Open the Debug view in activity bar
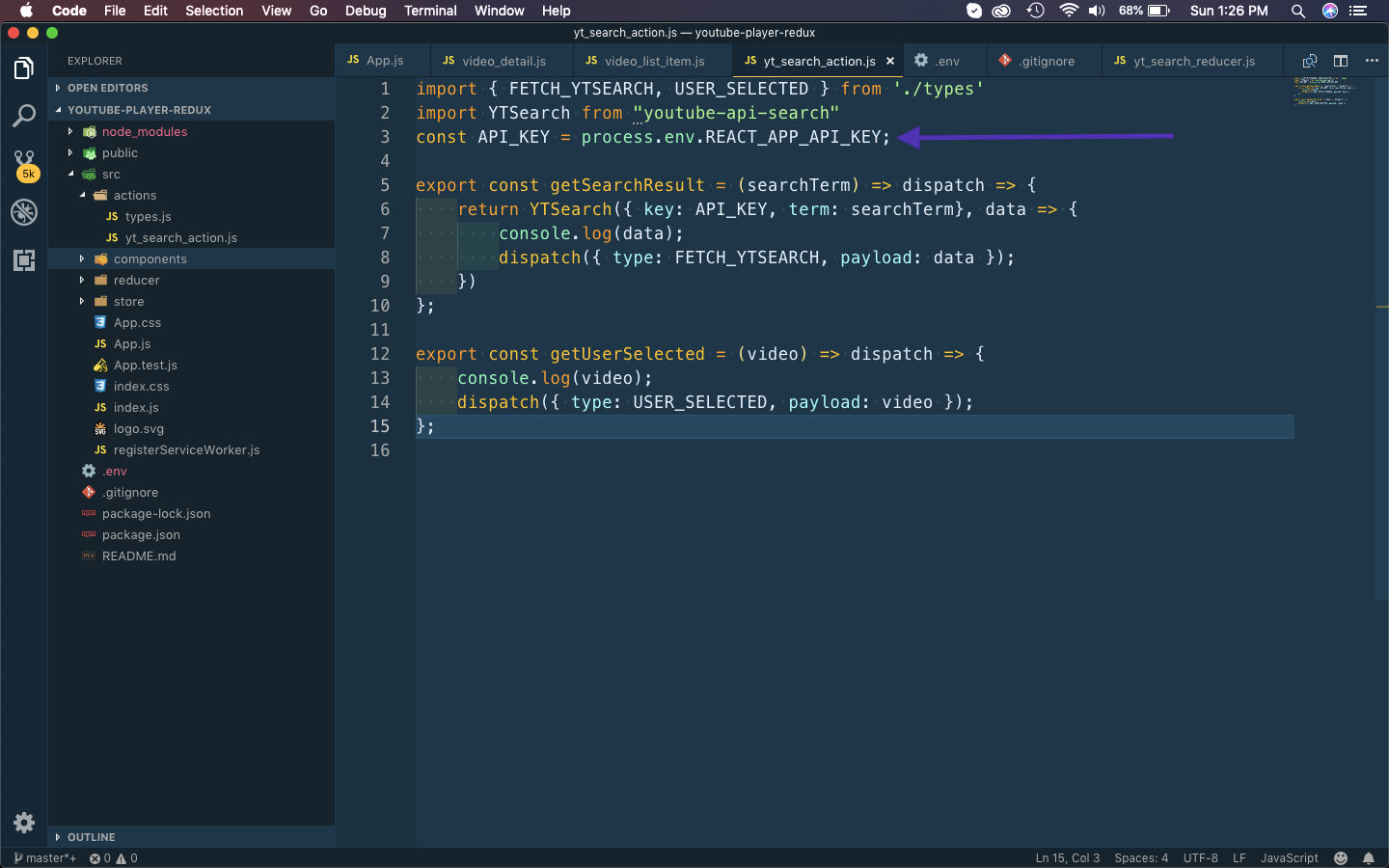 24,212
